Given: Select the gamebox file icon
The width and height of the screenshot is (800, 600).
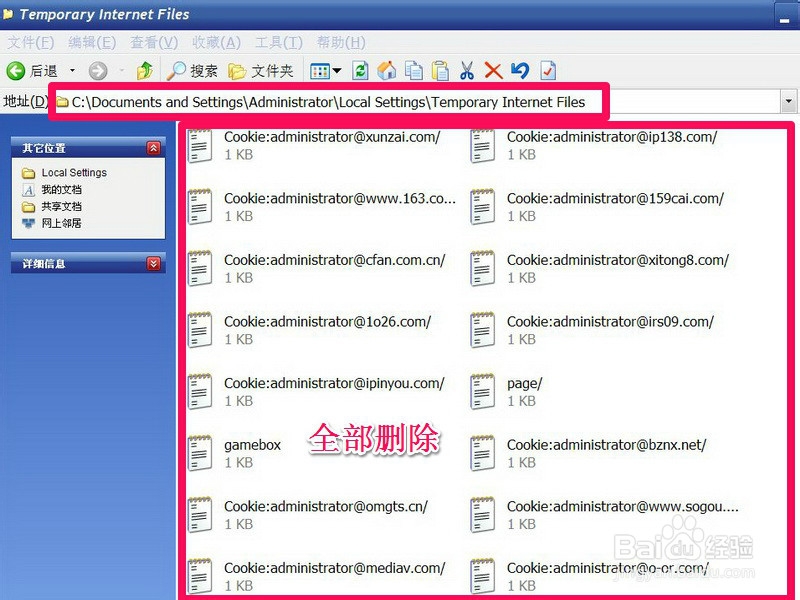Looking at the screenshot, I should pos(199,453).
